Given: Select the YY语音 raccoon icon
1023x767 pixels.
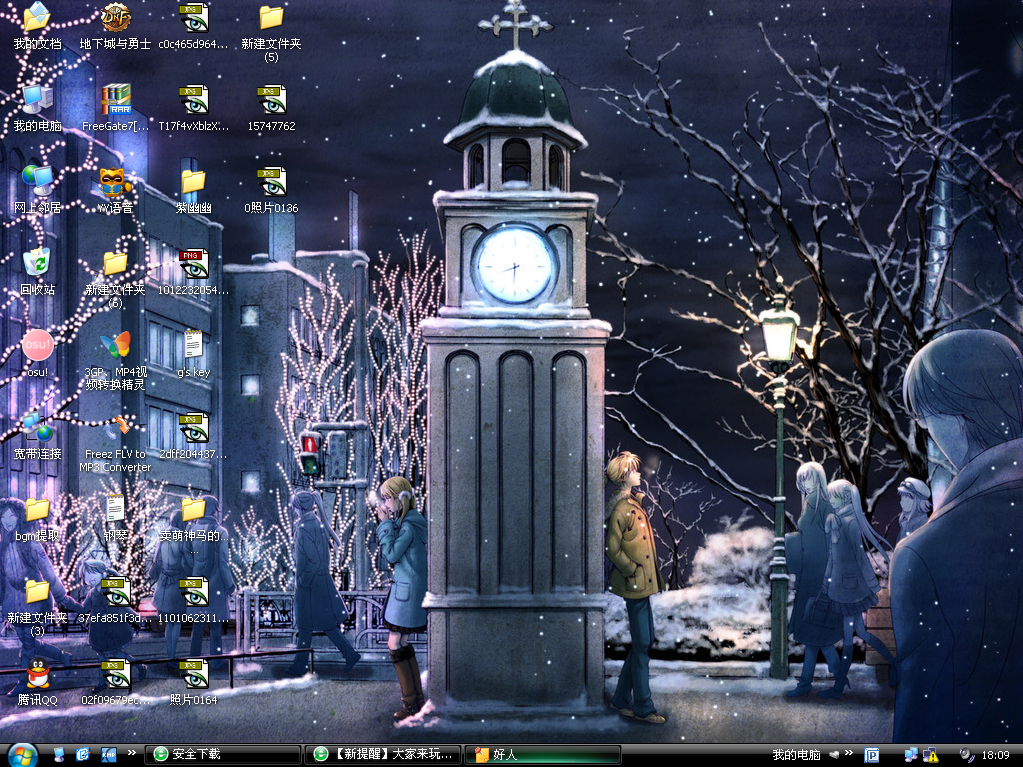Looking at the screenshot, I should click(115, 183).
